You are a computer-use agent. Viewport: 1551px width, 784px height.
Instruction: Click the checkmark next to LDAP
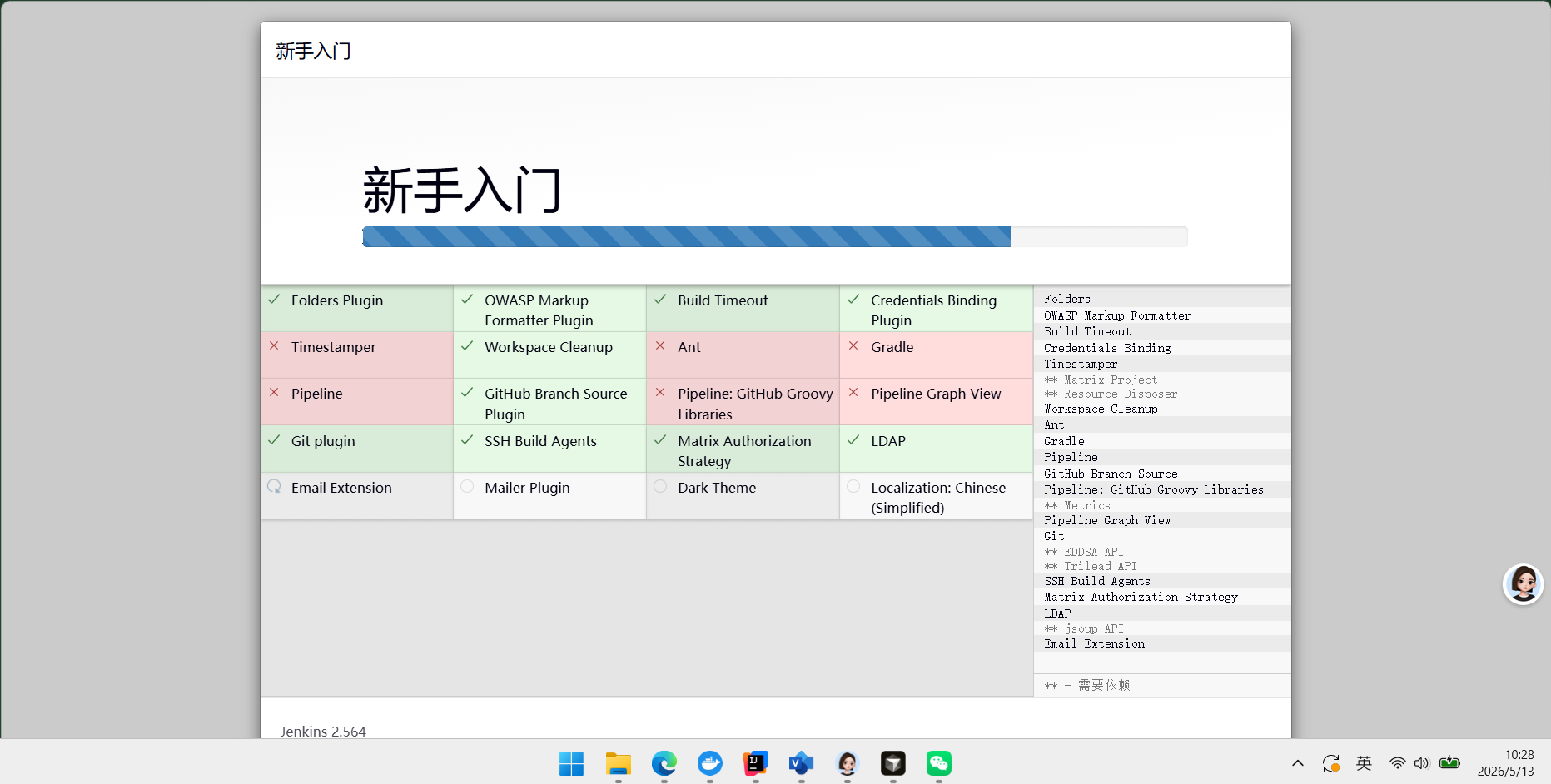[x=853, y=440]
